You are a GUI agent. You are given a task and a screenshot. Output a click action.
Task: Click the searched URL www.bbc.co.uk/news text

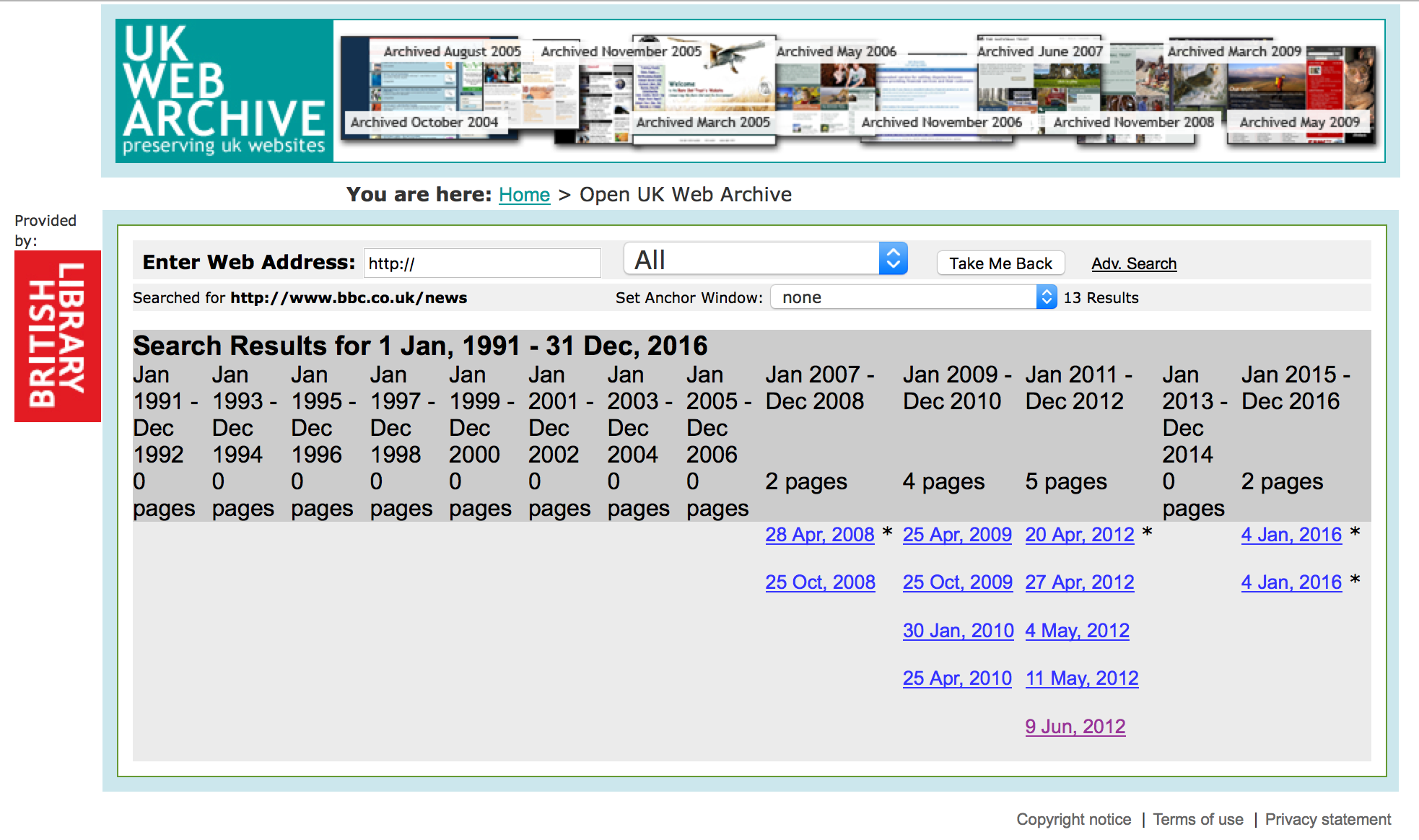point(349,298)
